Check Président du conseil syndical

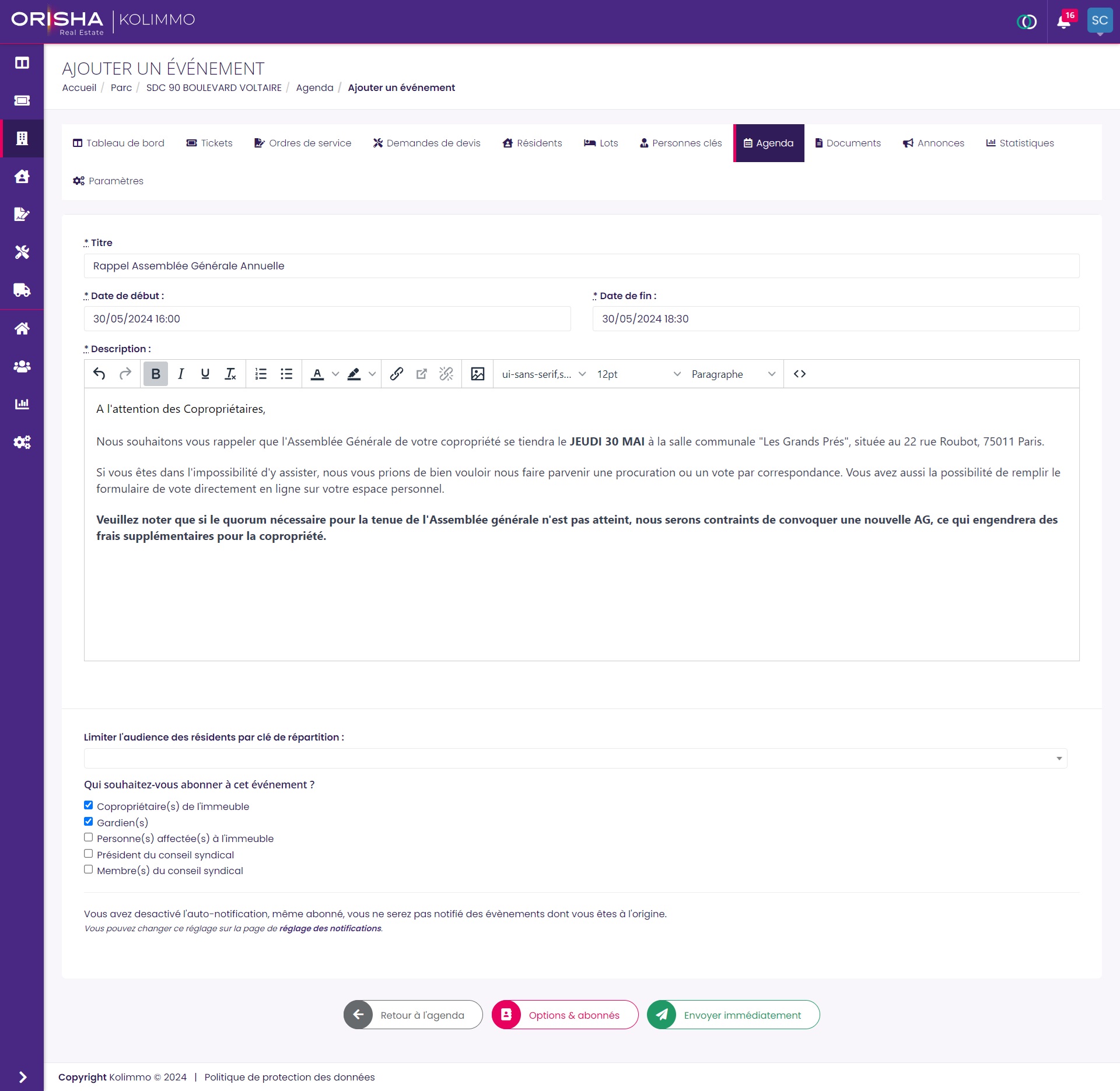pyautogui.click(x=88, y=854)
